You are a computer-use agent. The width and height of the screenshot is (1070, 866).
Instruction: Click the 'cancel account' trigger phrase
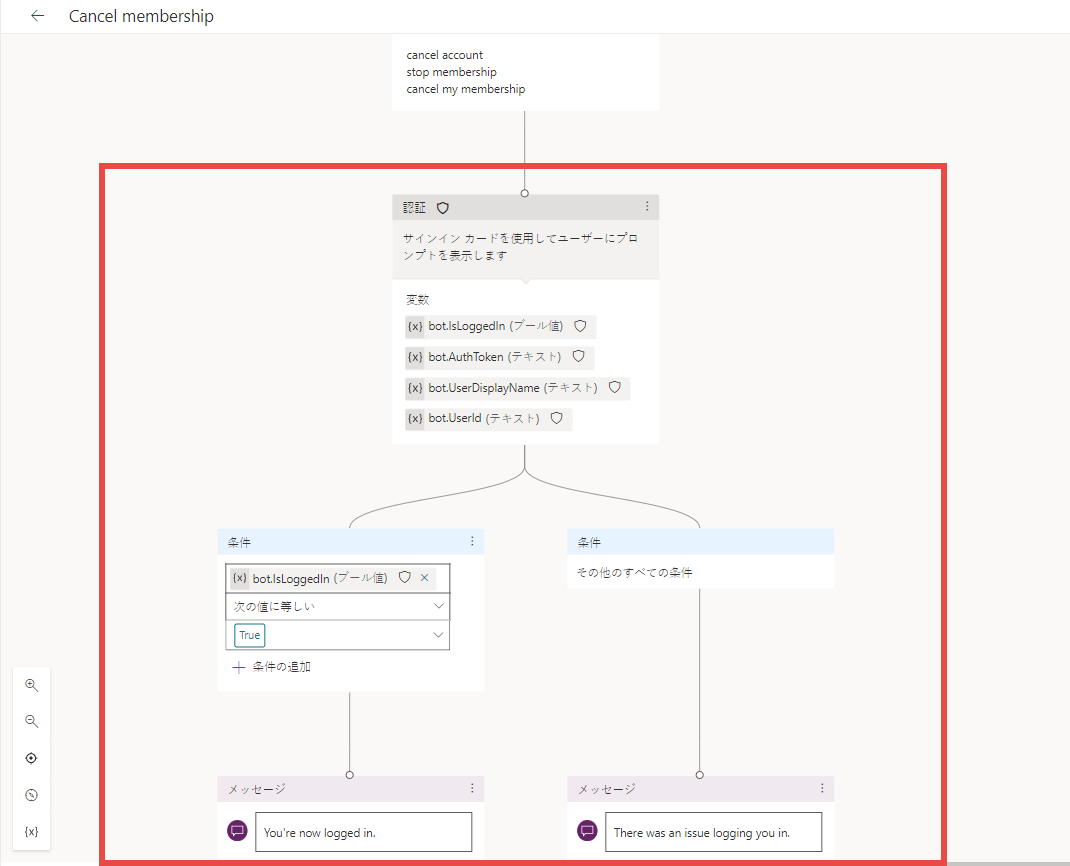coord(445,55)
